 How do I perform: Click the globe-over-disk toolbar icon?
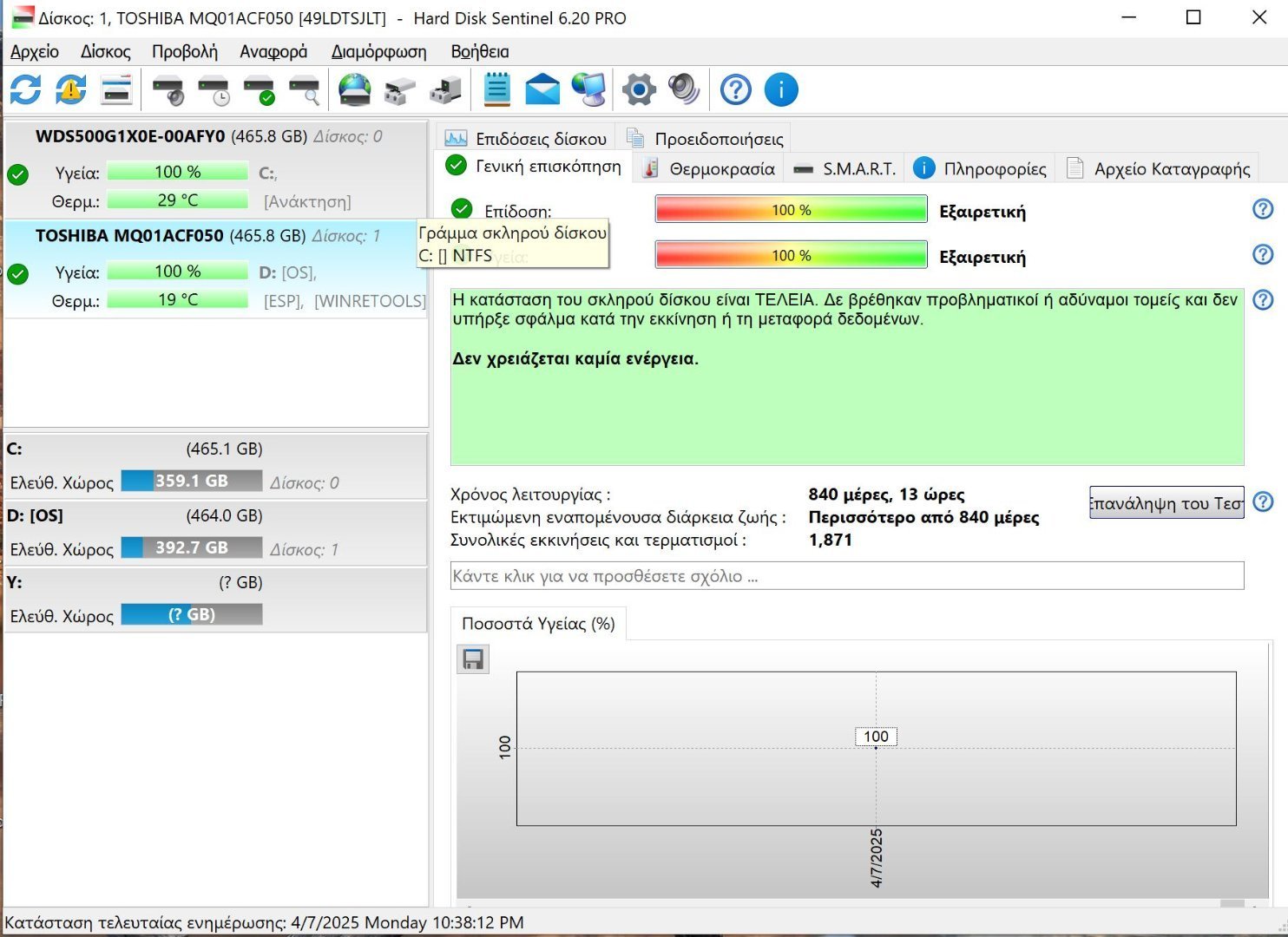[x=354, y=89]
